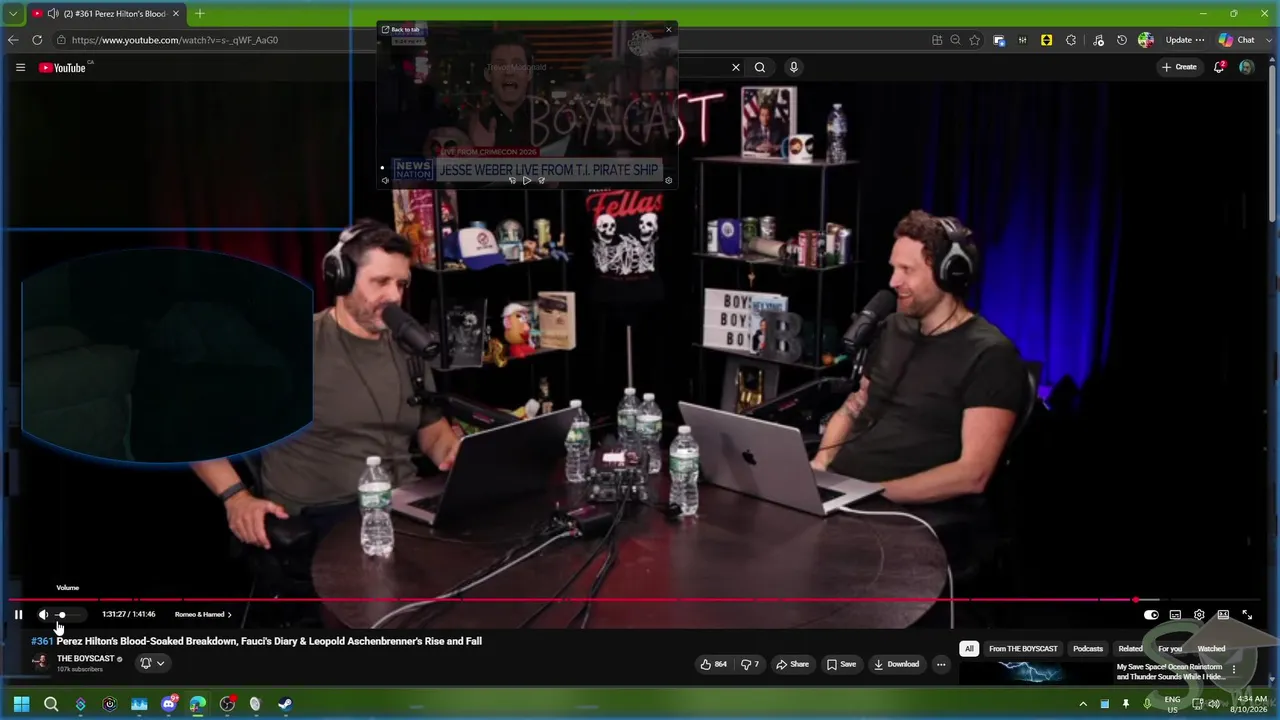Image resolution: width=1280 pixels, height=720 pixels.
Task: Adjust the video volume slider
Action: pyautogui.click(x=69, y=615)
